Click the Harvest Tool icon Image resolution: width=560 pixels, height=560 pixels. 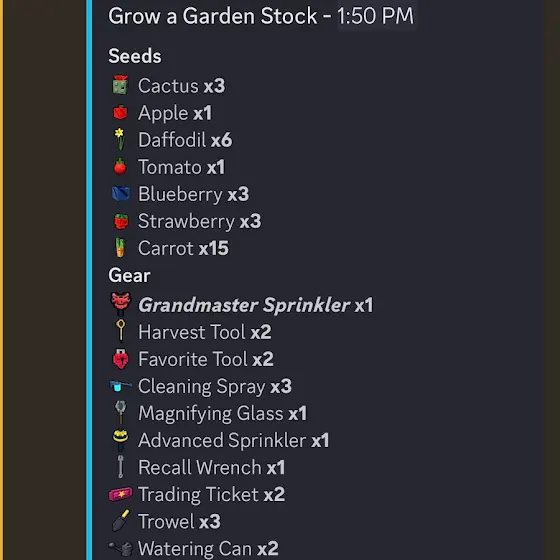[x=121, y=331]
